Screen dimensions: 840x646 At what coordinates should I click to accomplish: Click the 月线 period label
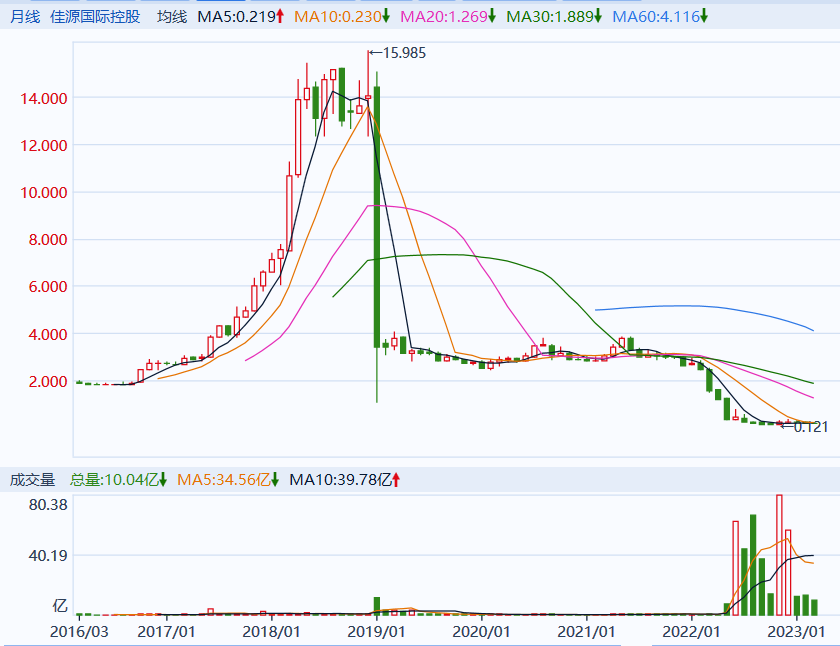[25, 17]
